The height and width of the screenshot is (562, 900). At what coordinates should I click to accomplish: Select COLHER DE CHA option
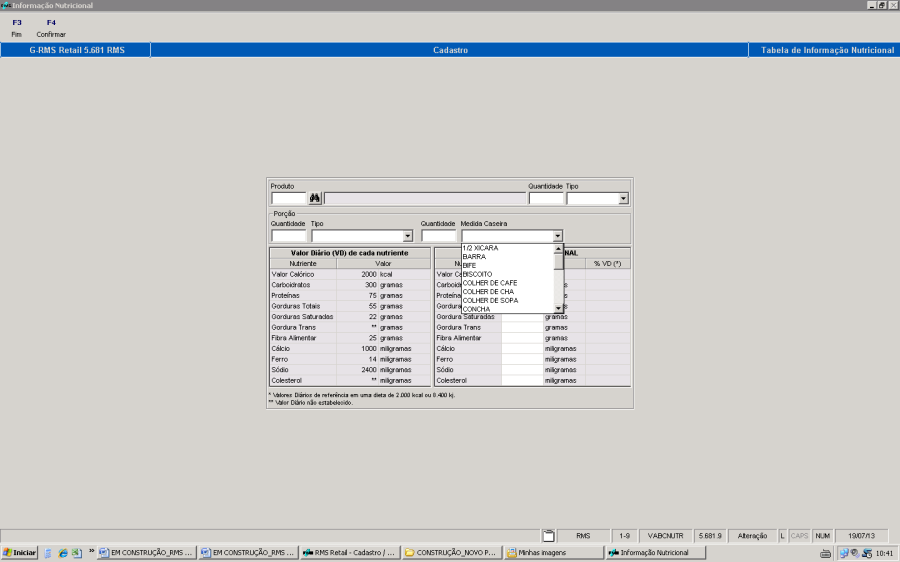pyautogui.click(x=507, y=292)
